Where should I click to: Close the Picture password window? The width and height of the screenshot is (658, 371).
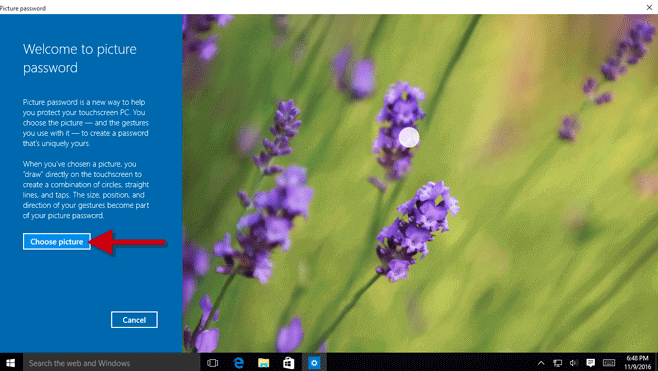(x=649, y=7)
